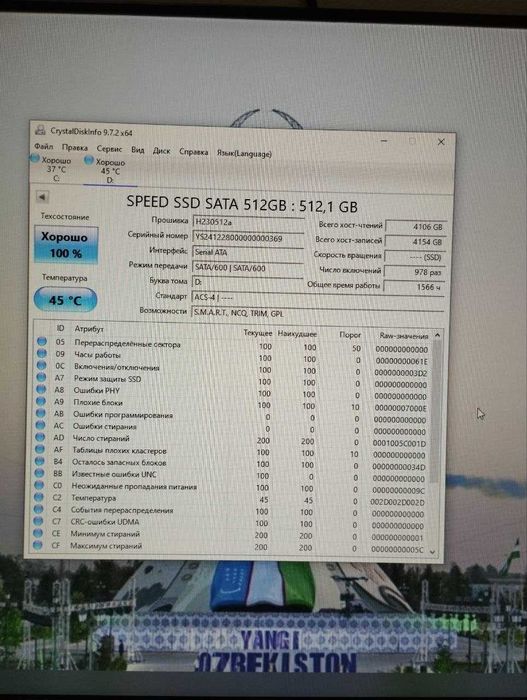Viewport: 527px width, 700px height.
Task: Click status icon for Ошибки PHY row
Action: click(41, 389)
